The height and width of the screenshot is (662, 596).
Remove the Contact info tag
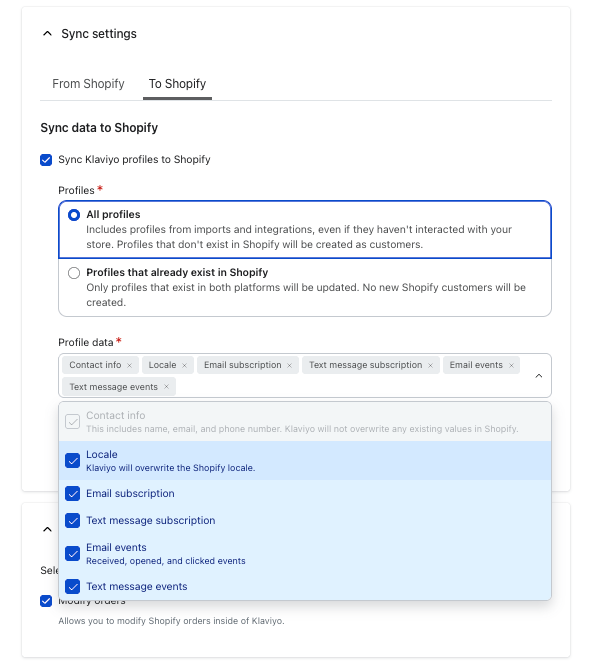pos(130,366)
